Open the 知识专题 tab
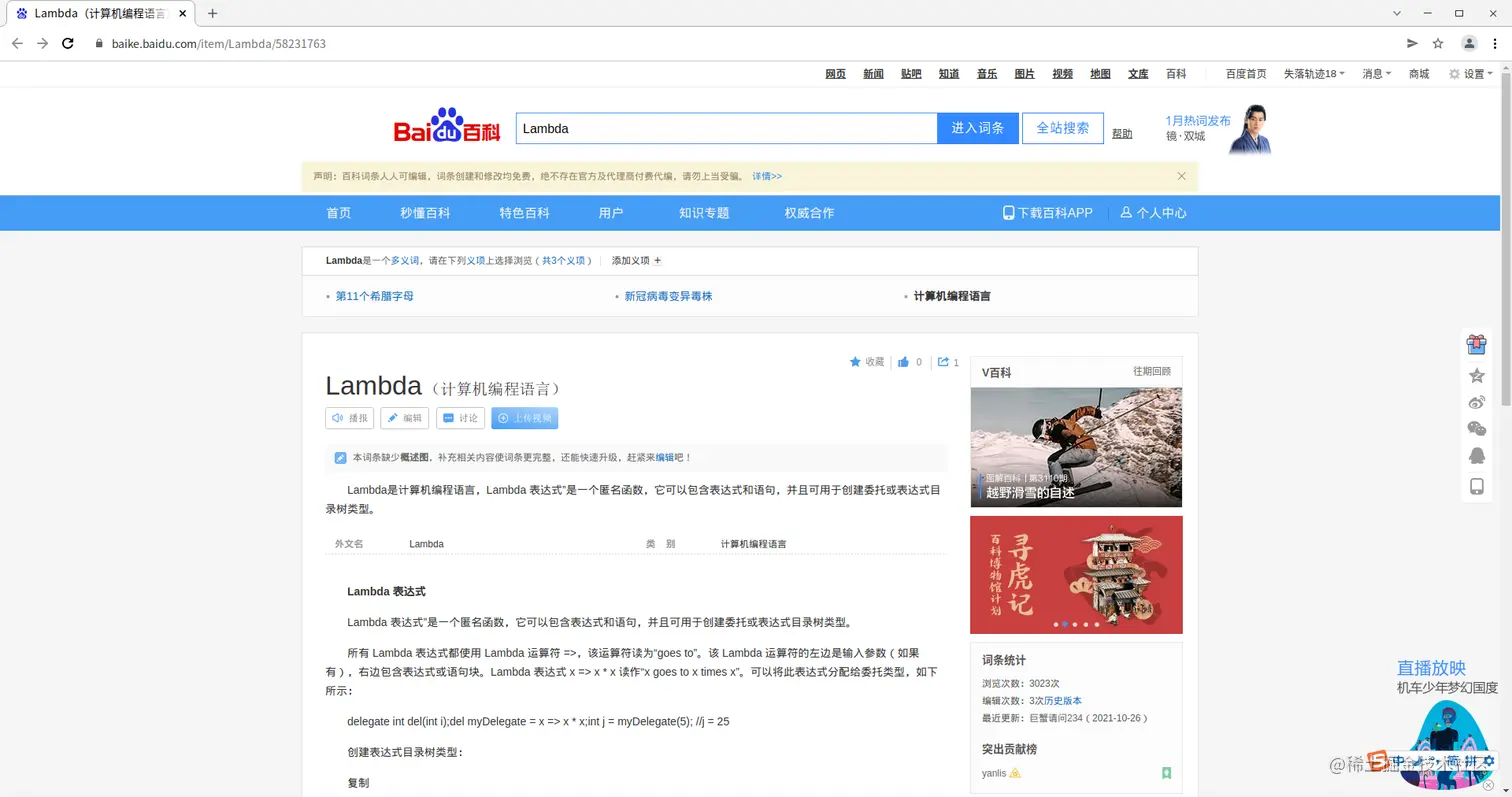 (x=704, y=213)
